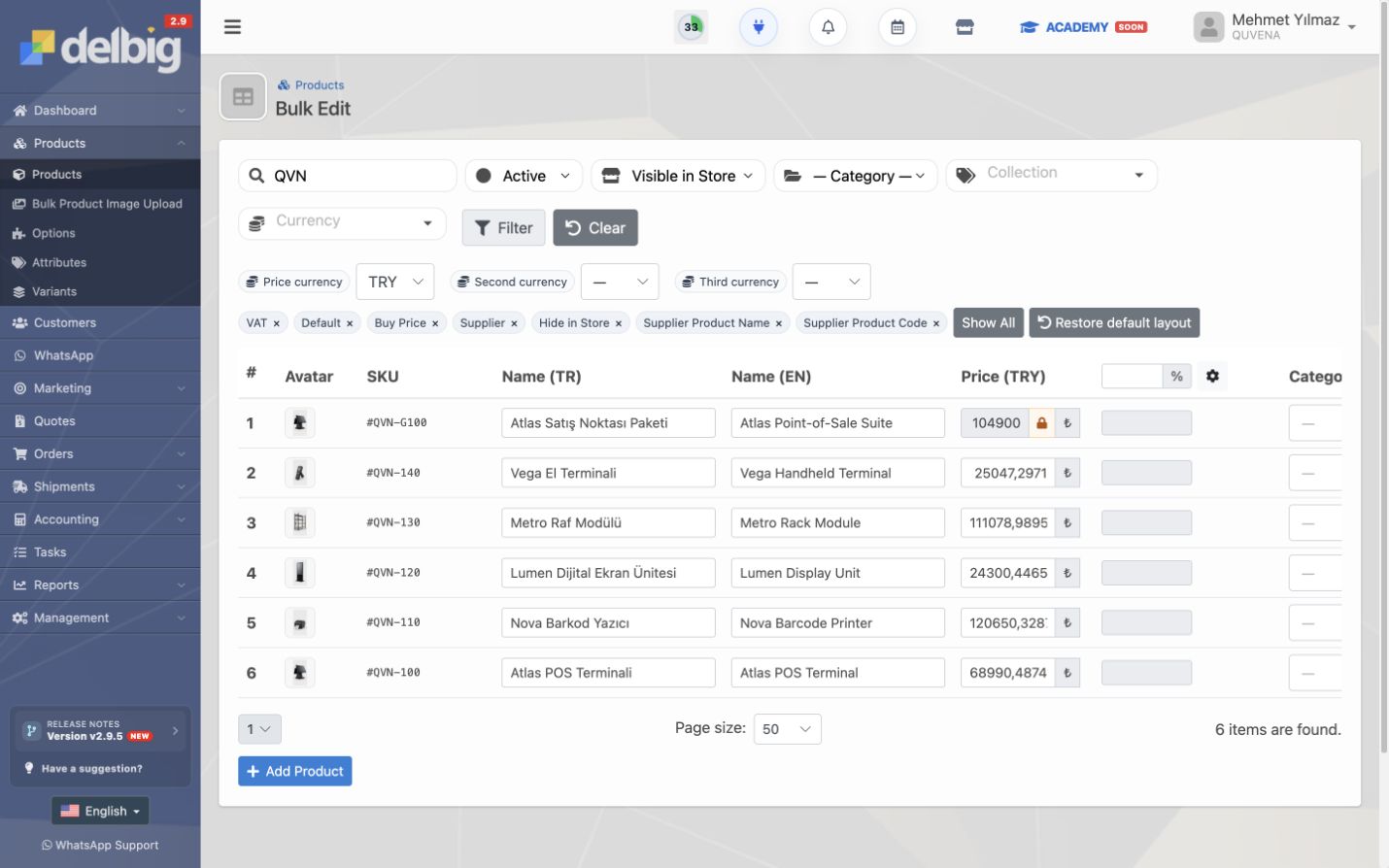The width and height of the screenshot is (1389, 868).
Task: Open the Collection dropdown
Action: [x=1052, y=175]
